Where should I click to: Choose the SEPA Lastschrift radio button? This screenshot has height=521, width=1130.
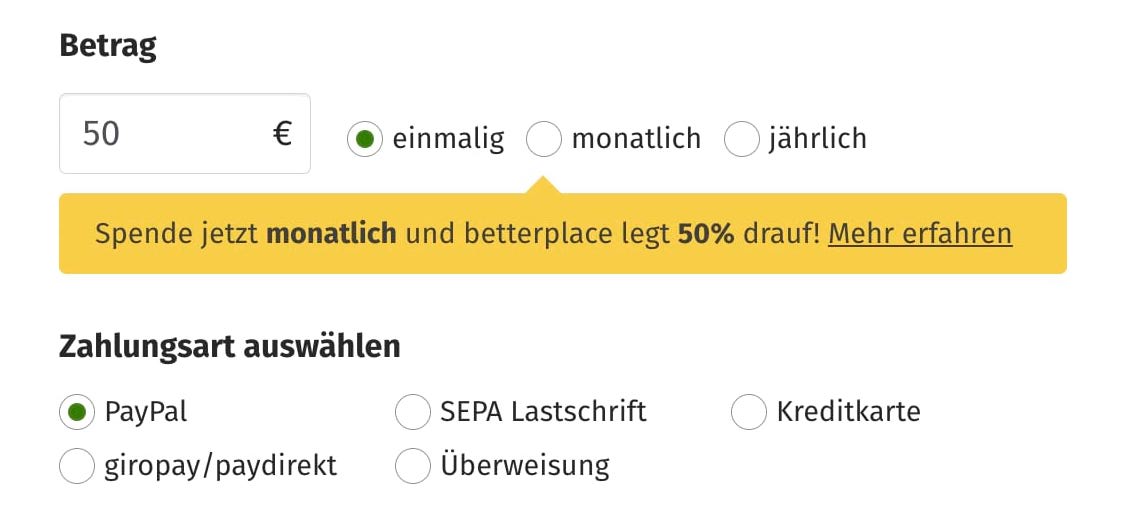tap(412, 411)
